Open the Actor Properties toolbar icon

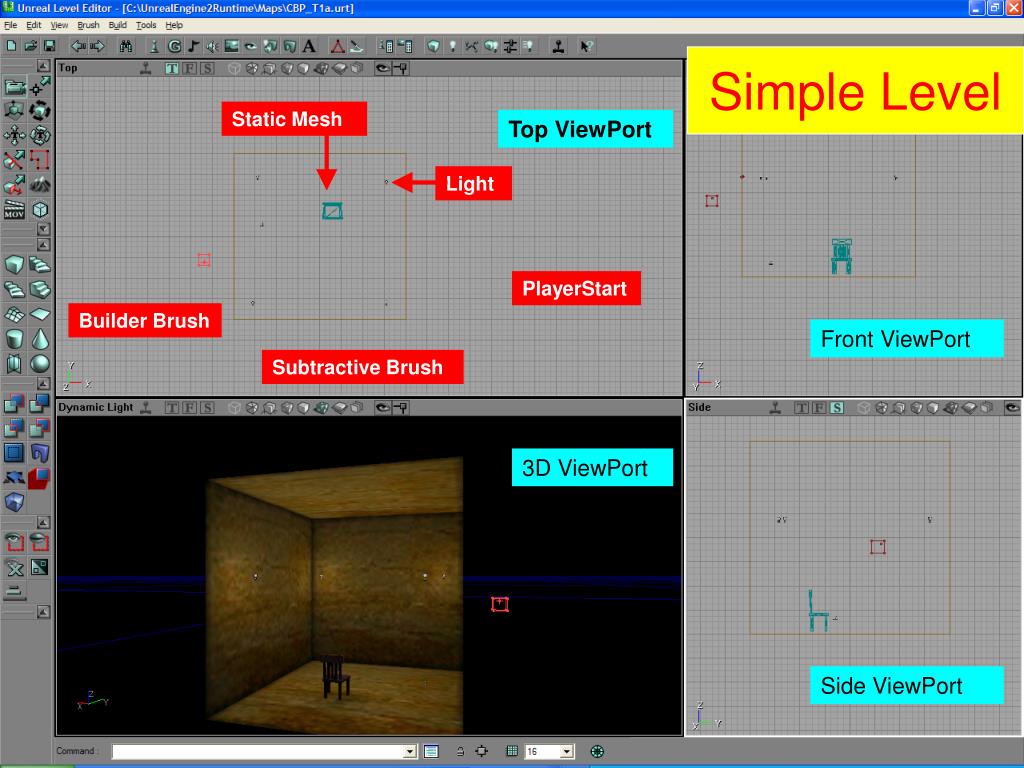pos(386,46)
